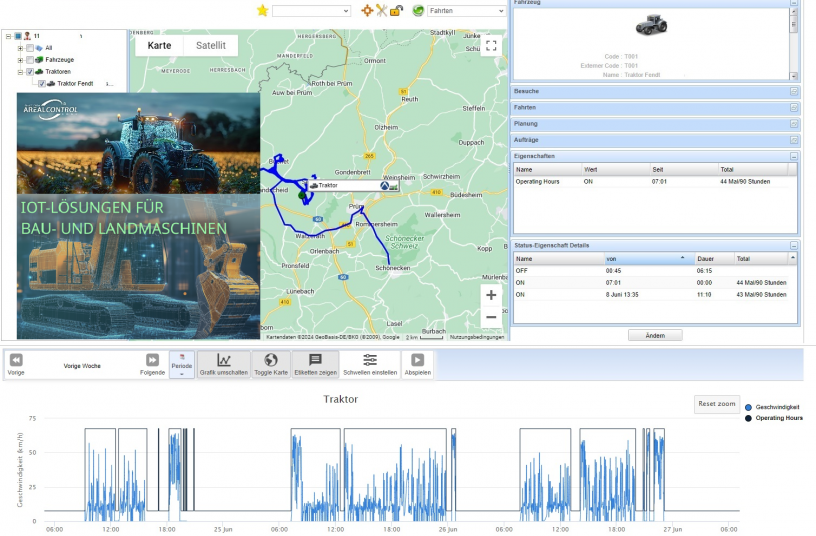Toggle the root node 11 checkbox
The width and height of the screenshot is (816, 536).
coord(18,36)
